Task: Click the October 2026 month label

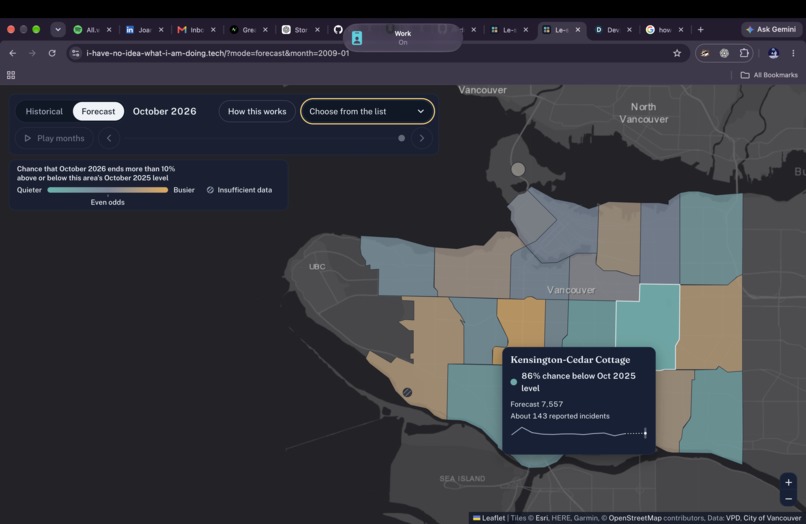Action: pos(164,111)
